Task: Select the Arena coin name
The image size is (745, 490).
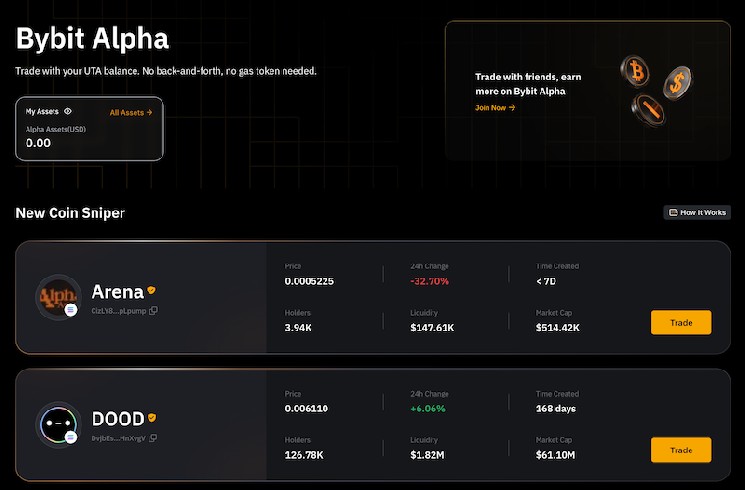Action: (117, 292)
